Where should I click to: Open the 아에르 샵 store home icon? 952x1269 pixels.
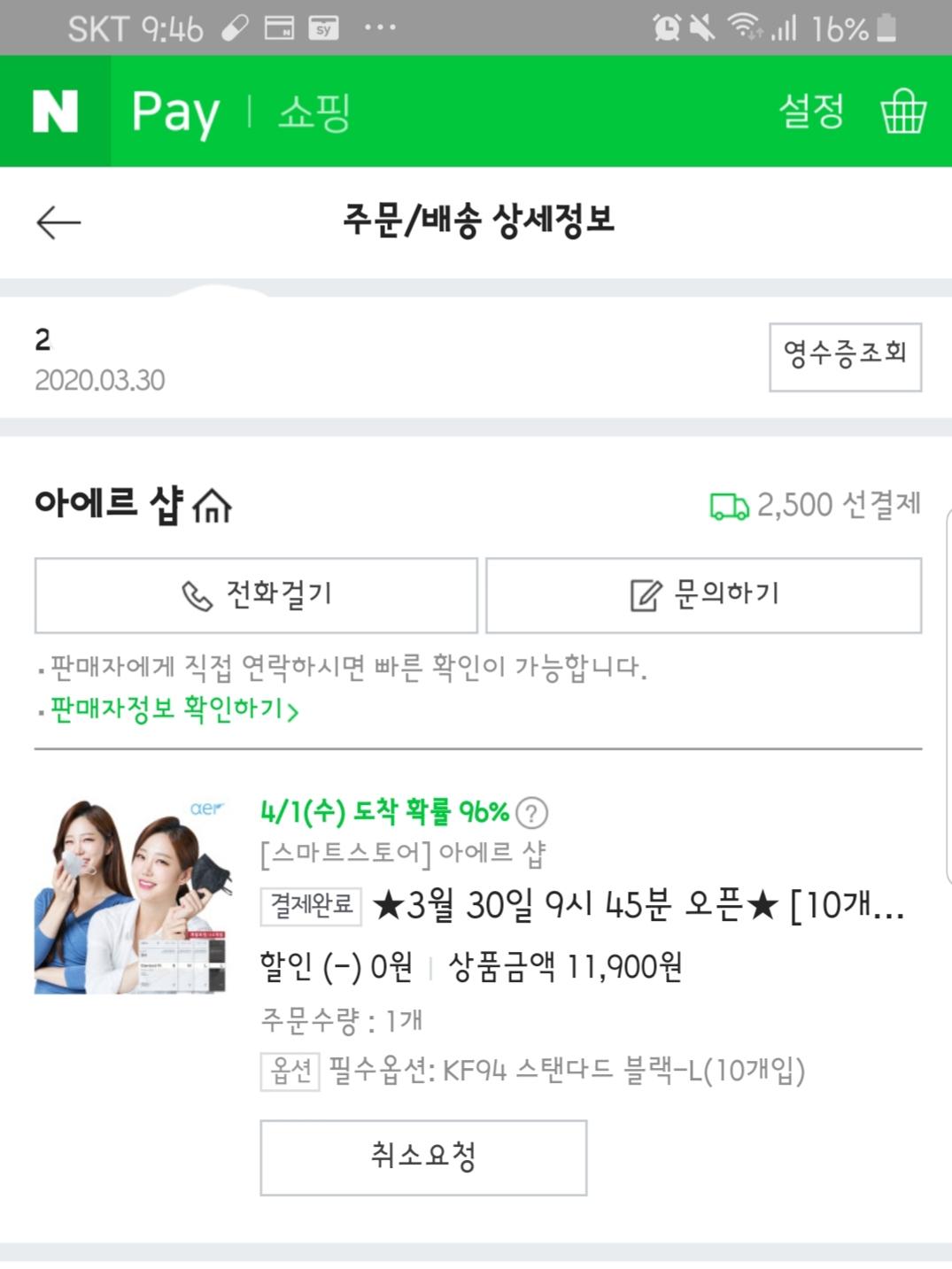tap(213, 506)
